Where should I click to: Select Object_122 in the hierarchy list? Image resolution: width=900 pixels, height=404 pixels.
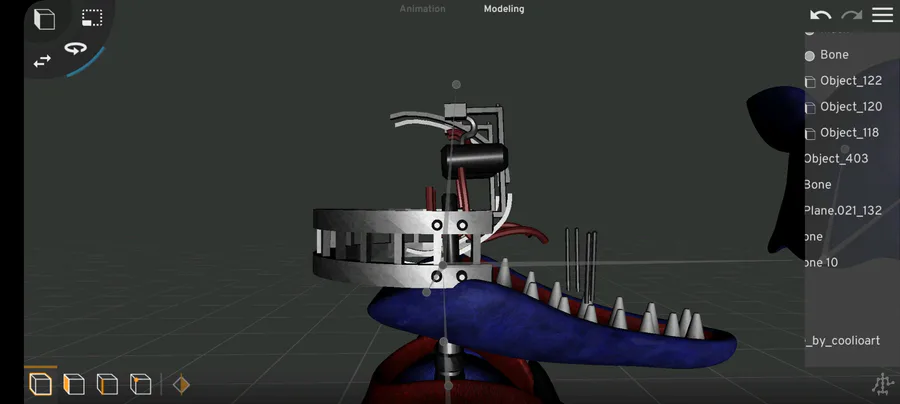pyautogui.click(x=851, y=81)
